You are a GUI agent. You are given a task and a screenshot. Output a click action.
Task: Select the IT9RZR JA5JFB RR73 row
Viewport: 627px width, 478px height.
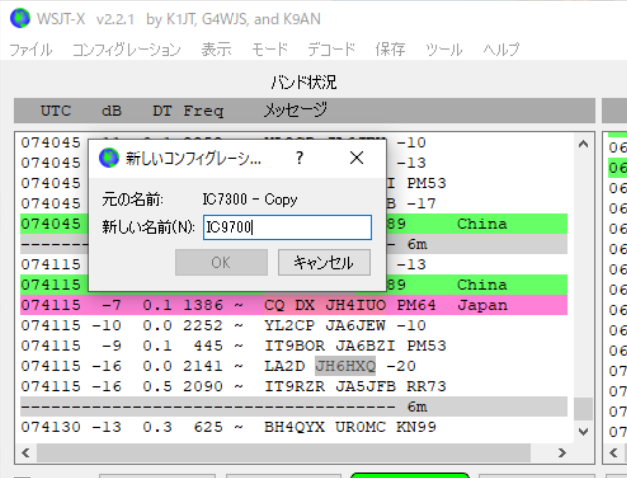coord(294,386)
